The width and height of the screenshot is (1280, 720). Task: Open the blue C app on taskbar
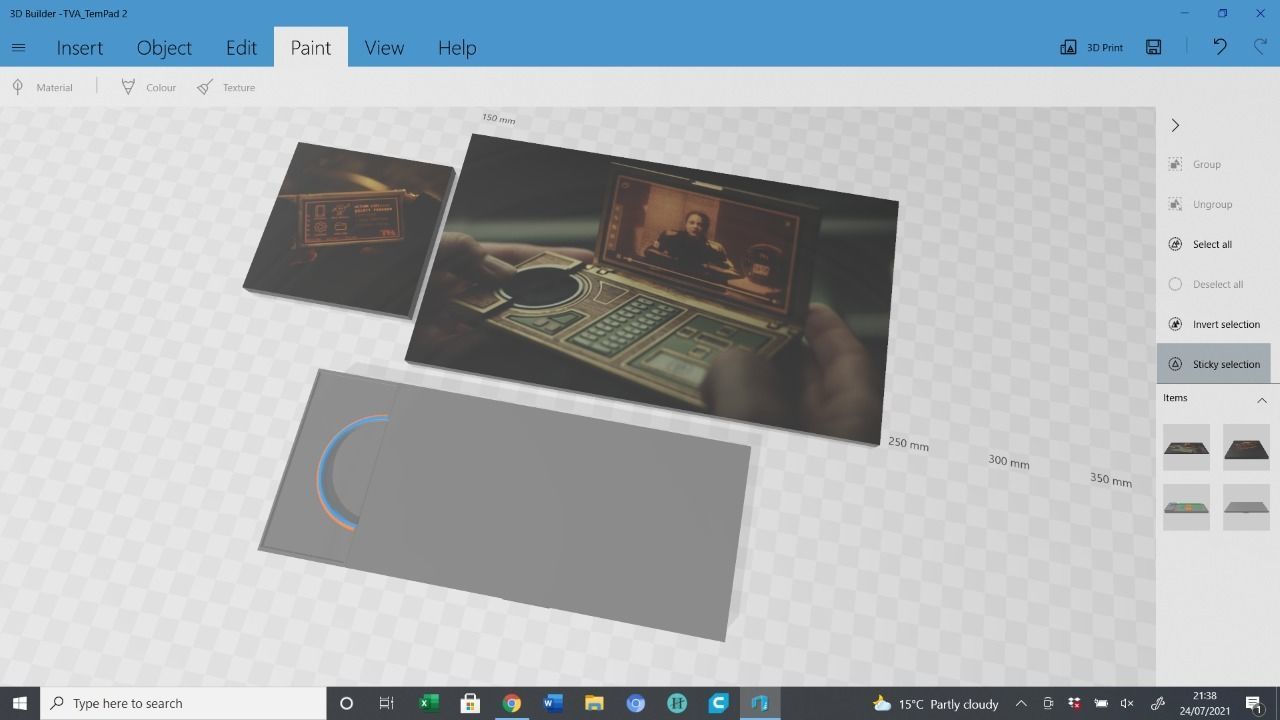pos(718,703)
